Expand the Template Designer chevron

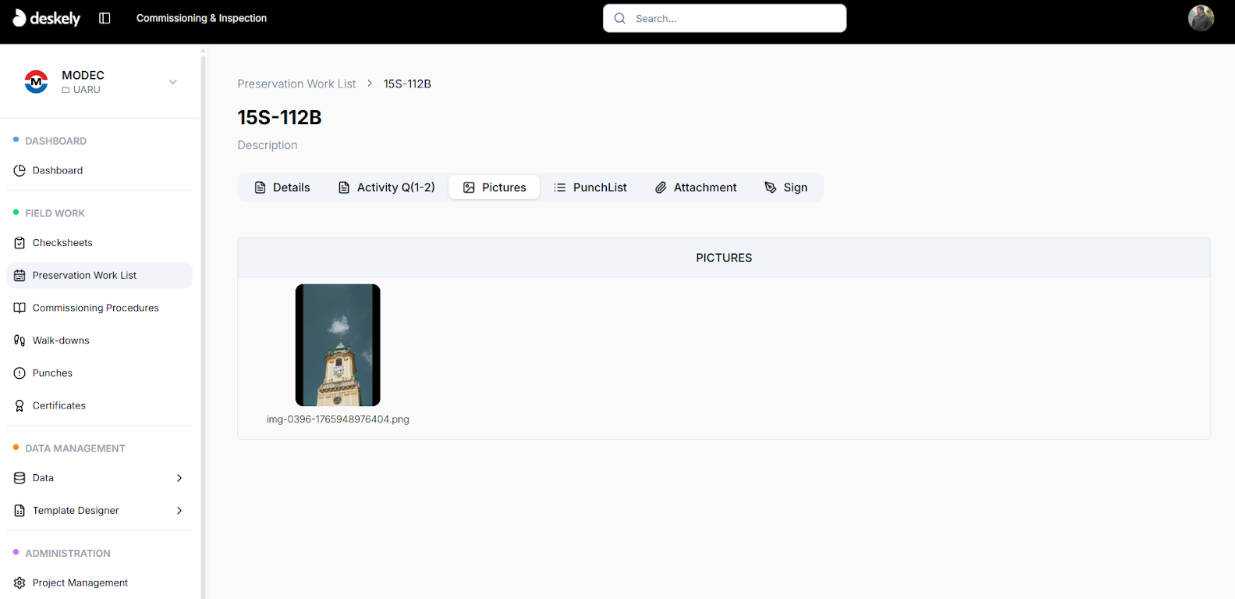[179, 511]
